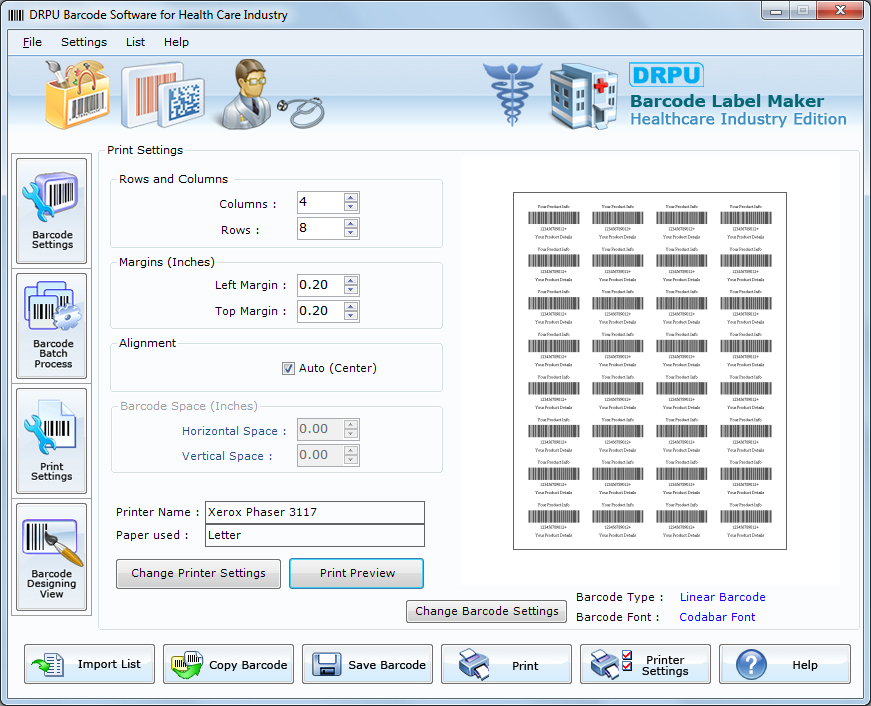Increase the Left Margin value
This screenshot has height=706, width=871.
tap(351, 279)
